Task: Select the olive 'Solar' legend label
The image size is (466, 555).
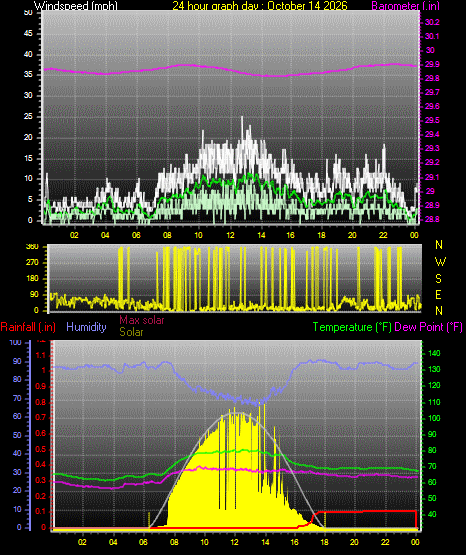Action: [x=131, y=332]
